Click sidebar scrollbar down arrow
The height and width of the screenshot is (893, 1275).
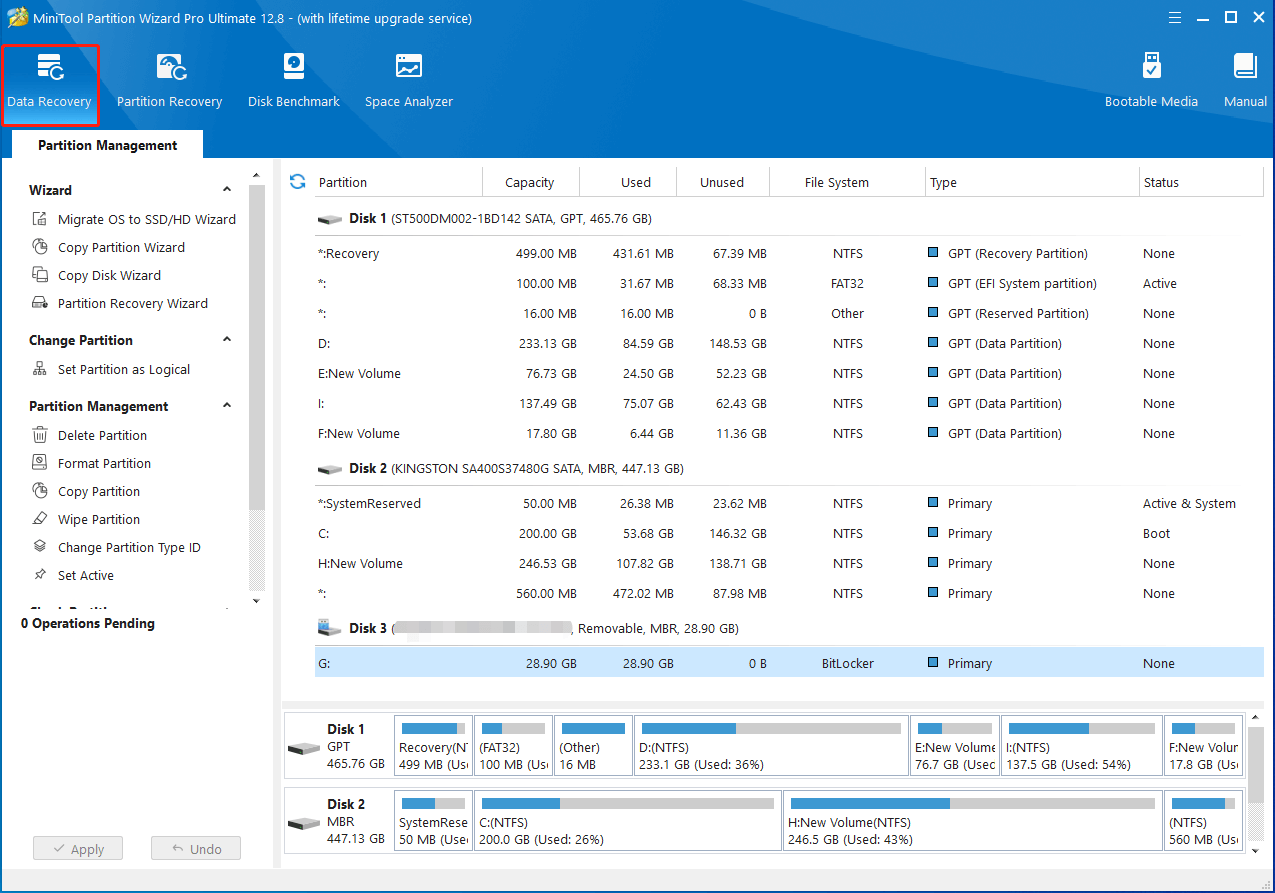(256, 601)
